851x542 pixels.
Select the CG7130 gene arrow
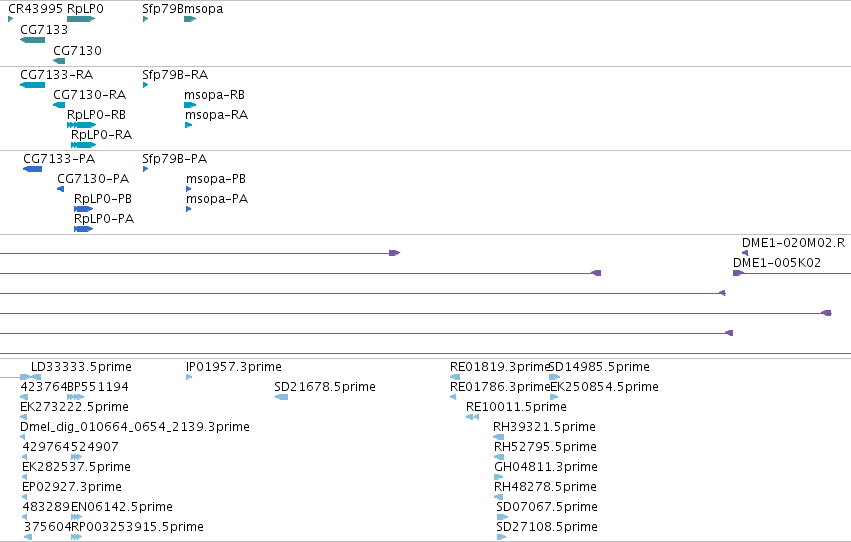(59, 61)
